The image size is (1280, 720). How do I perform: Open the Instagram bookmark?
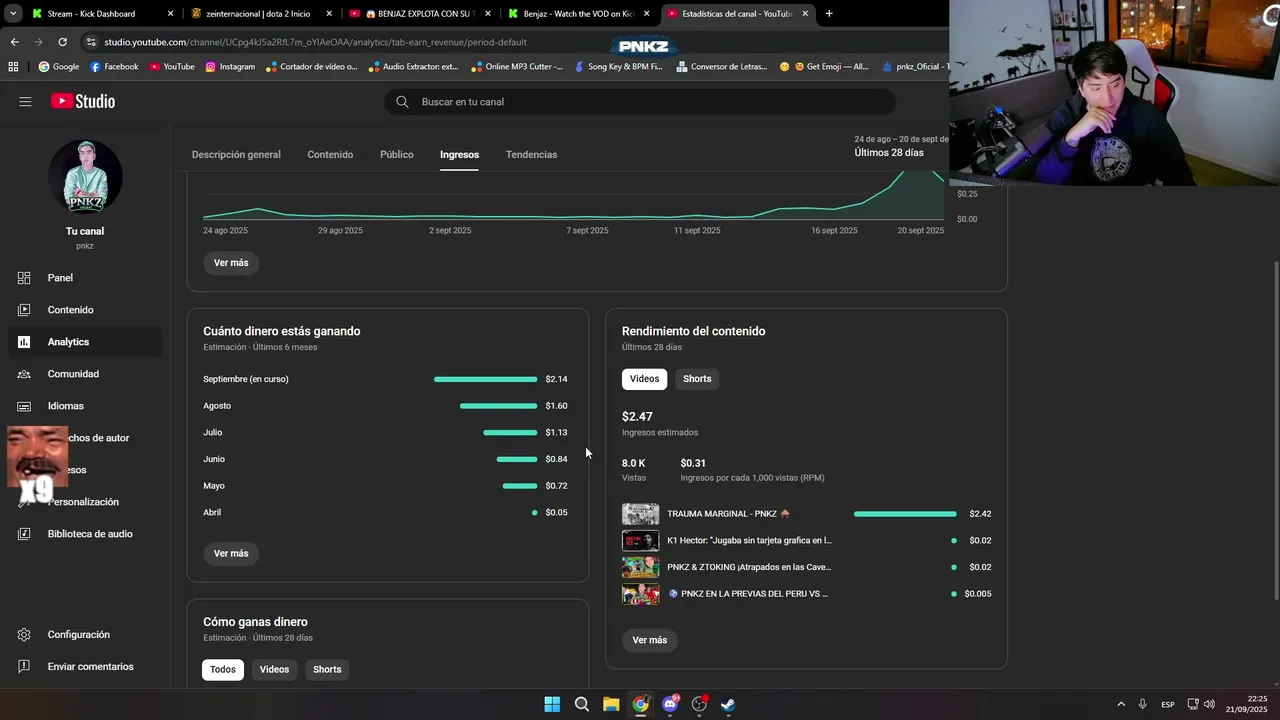230,67
